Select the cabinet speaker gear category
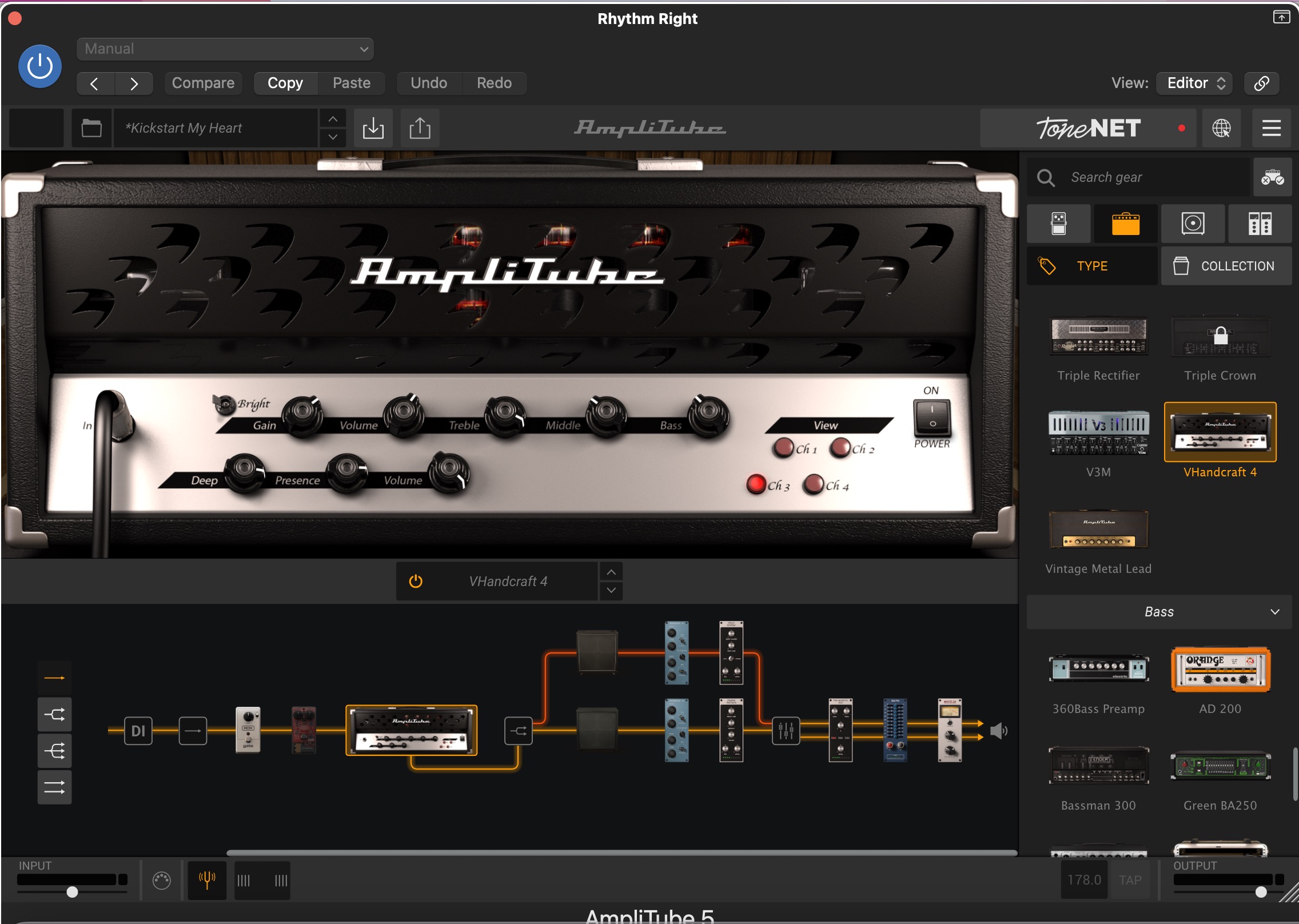Viewport: 1299px width, 924px height. coord(1193,224)
